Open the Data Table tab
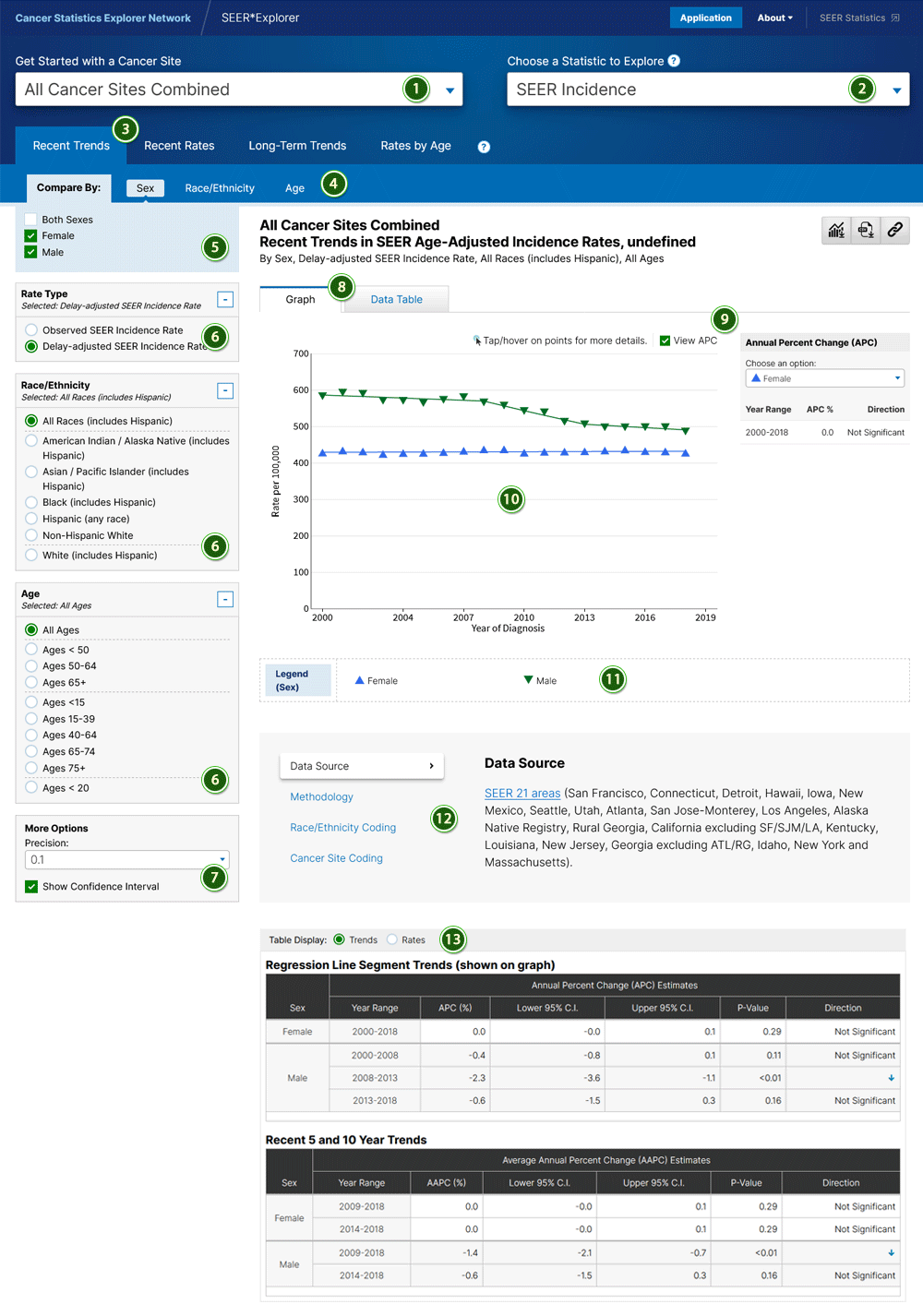The width and height of the screenshot is (923, 1316). [396, 299]
